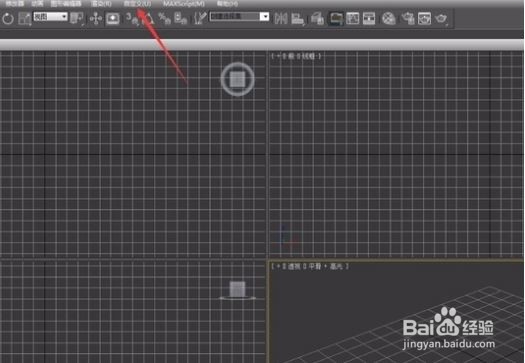Open the 修改器 menu
The image size is (525, 363).
(x=14, y=4)
